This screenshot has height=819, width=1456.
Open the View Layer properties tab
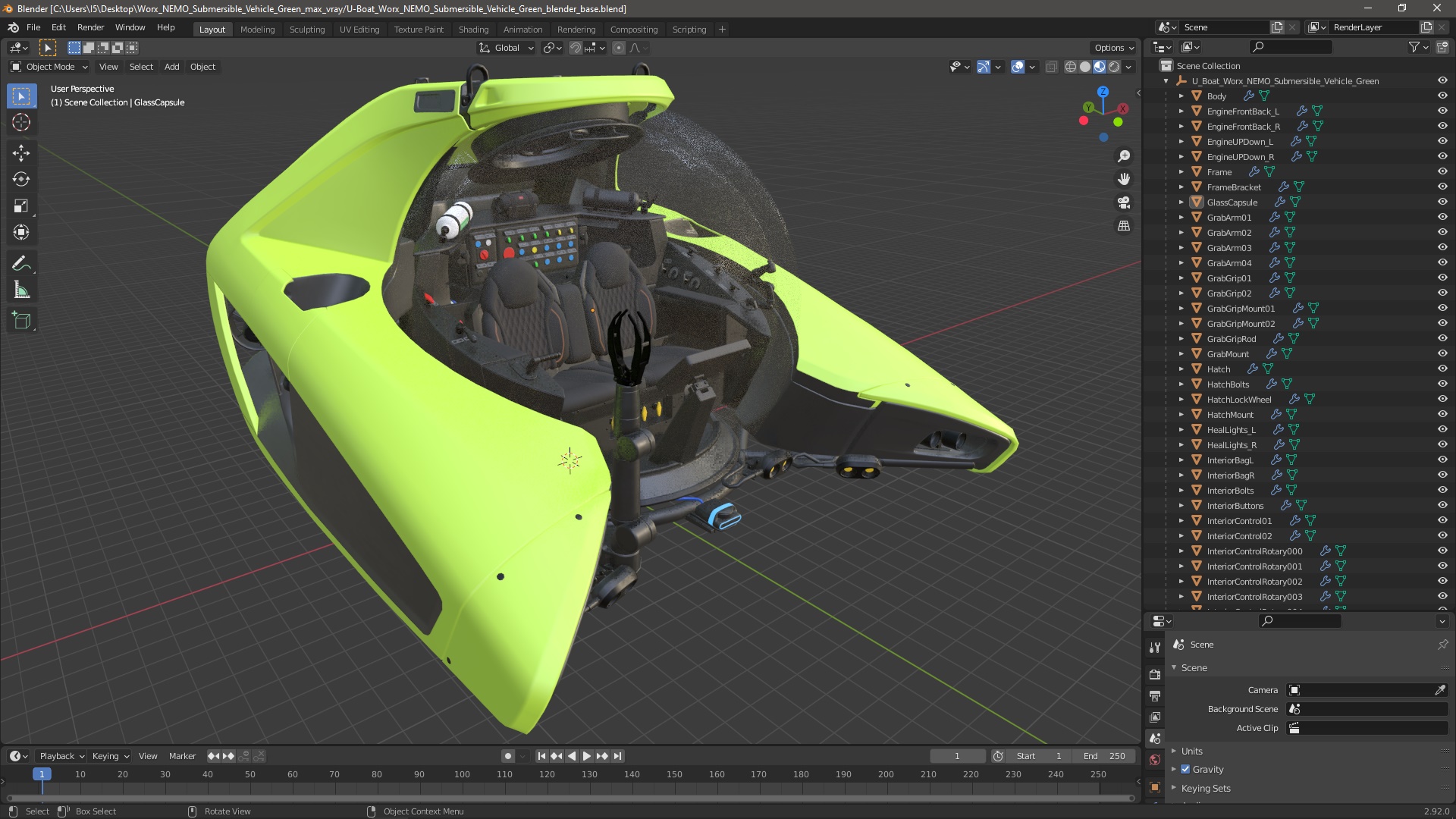tap(1155, 717)
